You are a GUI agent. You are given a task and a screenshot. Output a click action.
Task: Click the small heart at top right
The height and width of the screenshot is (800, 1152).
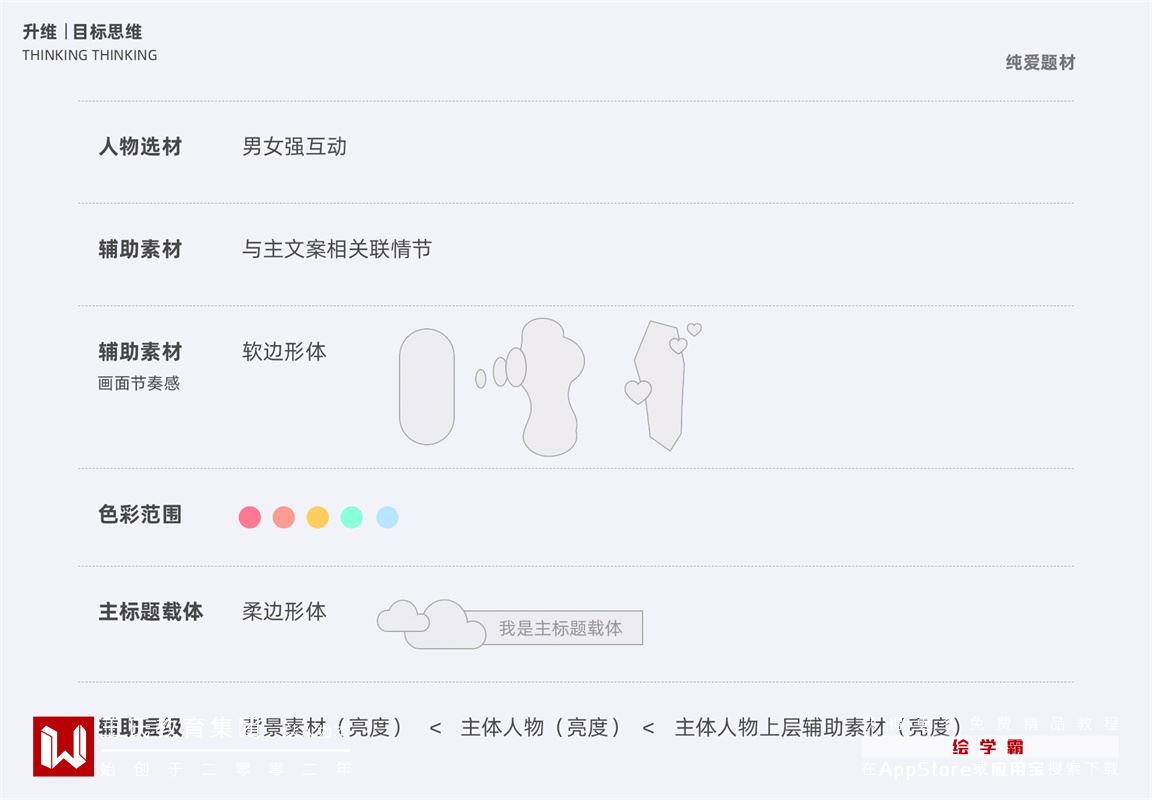(694, 329)
